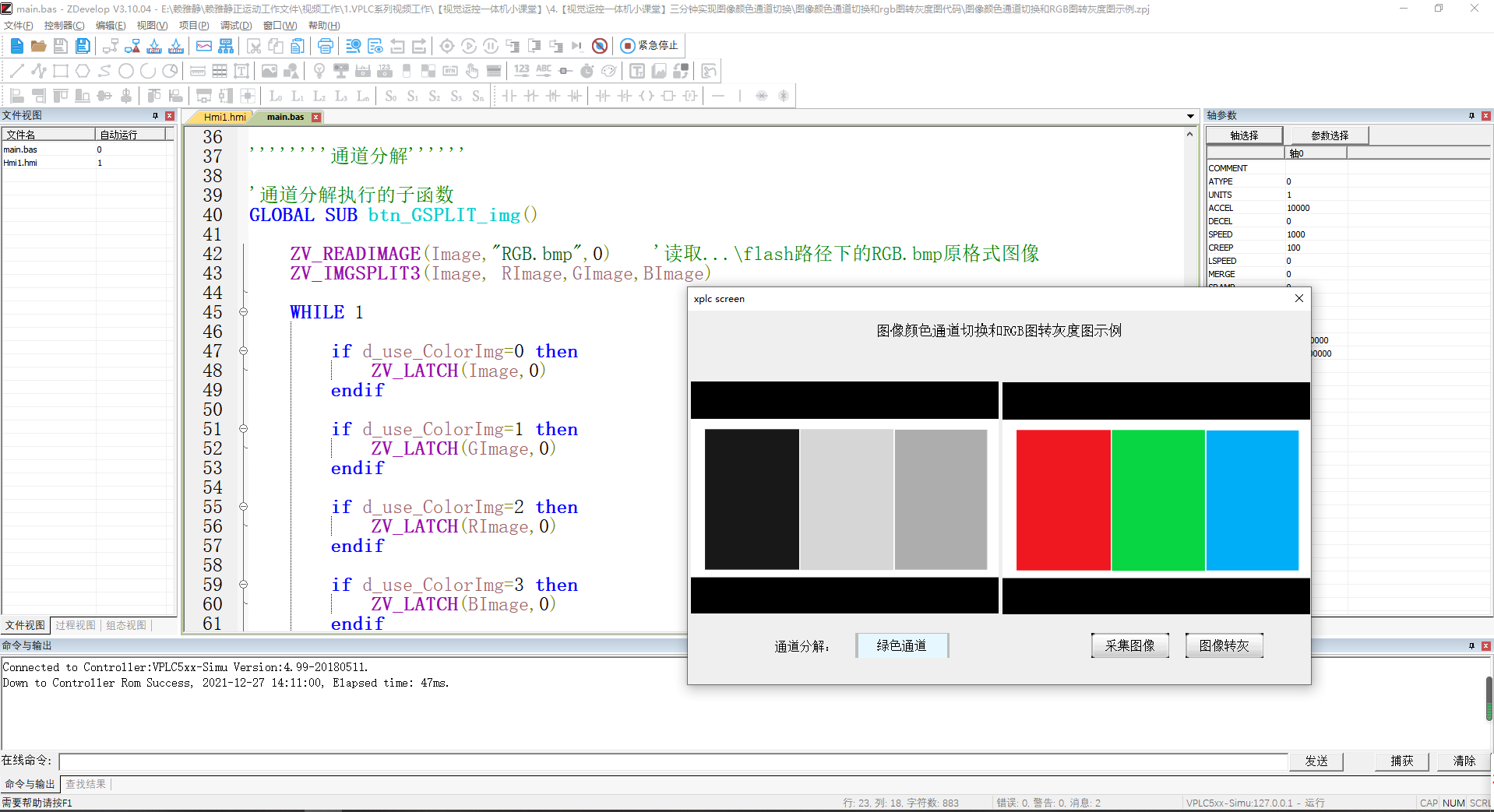The image size is (1494, 812).
Task: Click the color palette icon in toolbar
Action: (x=609, y=71)
